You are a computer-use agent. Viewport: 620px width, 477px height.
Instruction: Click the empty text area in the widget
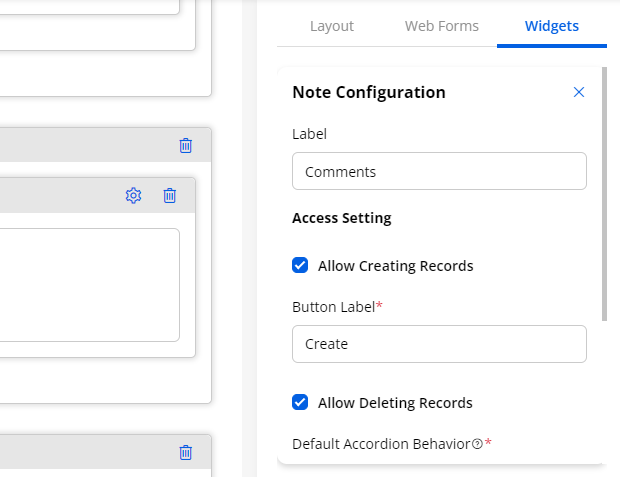click(88, 285)
